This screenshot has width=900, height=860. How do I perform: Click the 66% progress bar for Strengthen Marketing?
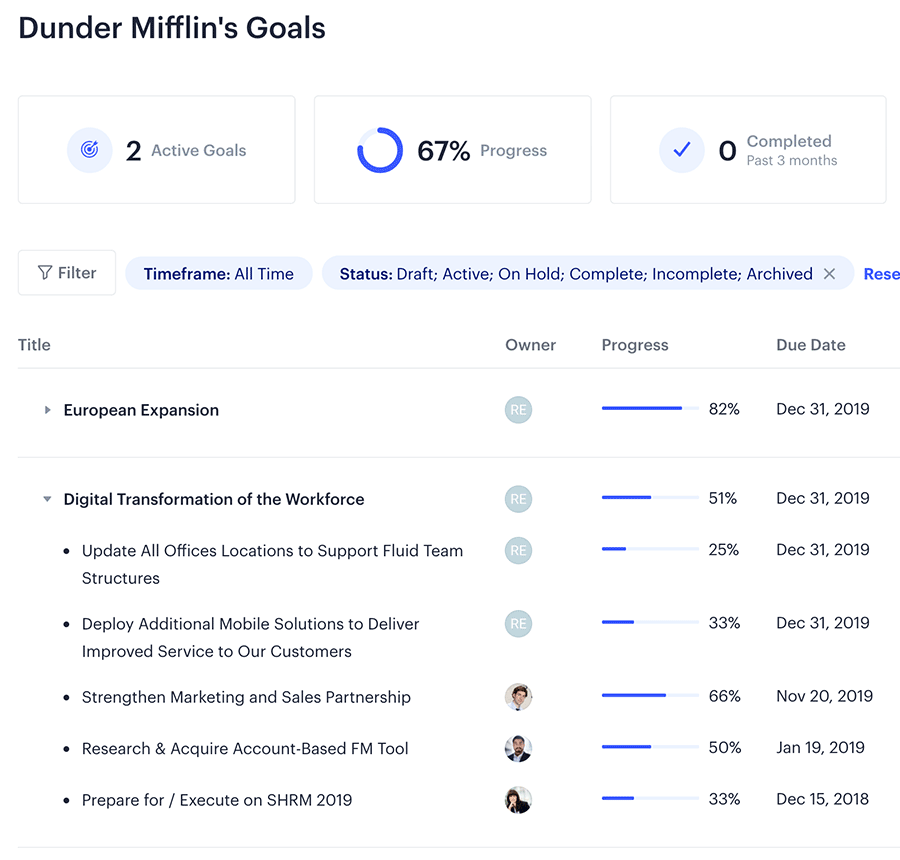coord(650,695)
